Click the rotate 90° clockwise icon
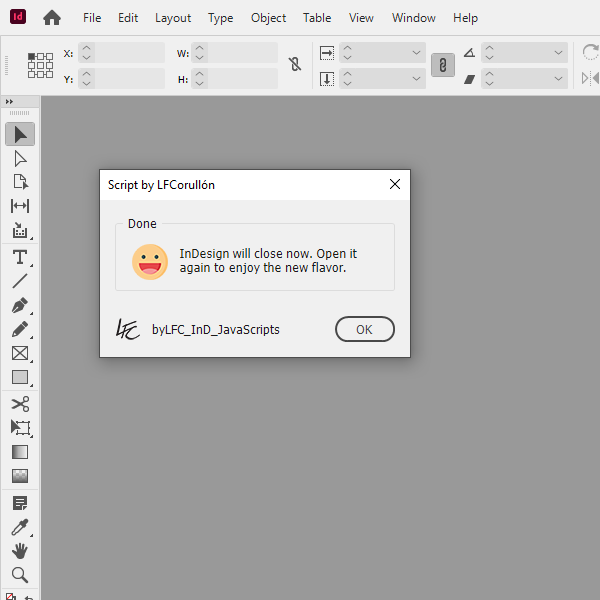600x600 pixels. (590, 52)
